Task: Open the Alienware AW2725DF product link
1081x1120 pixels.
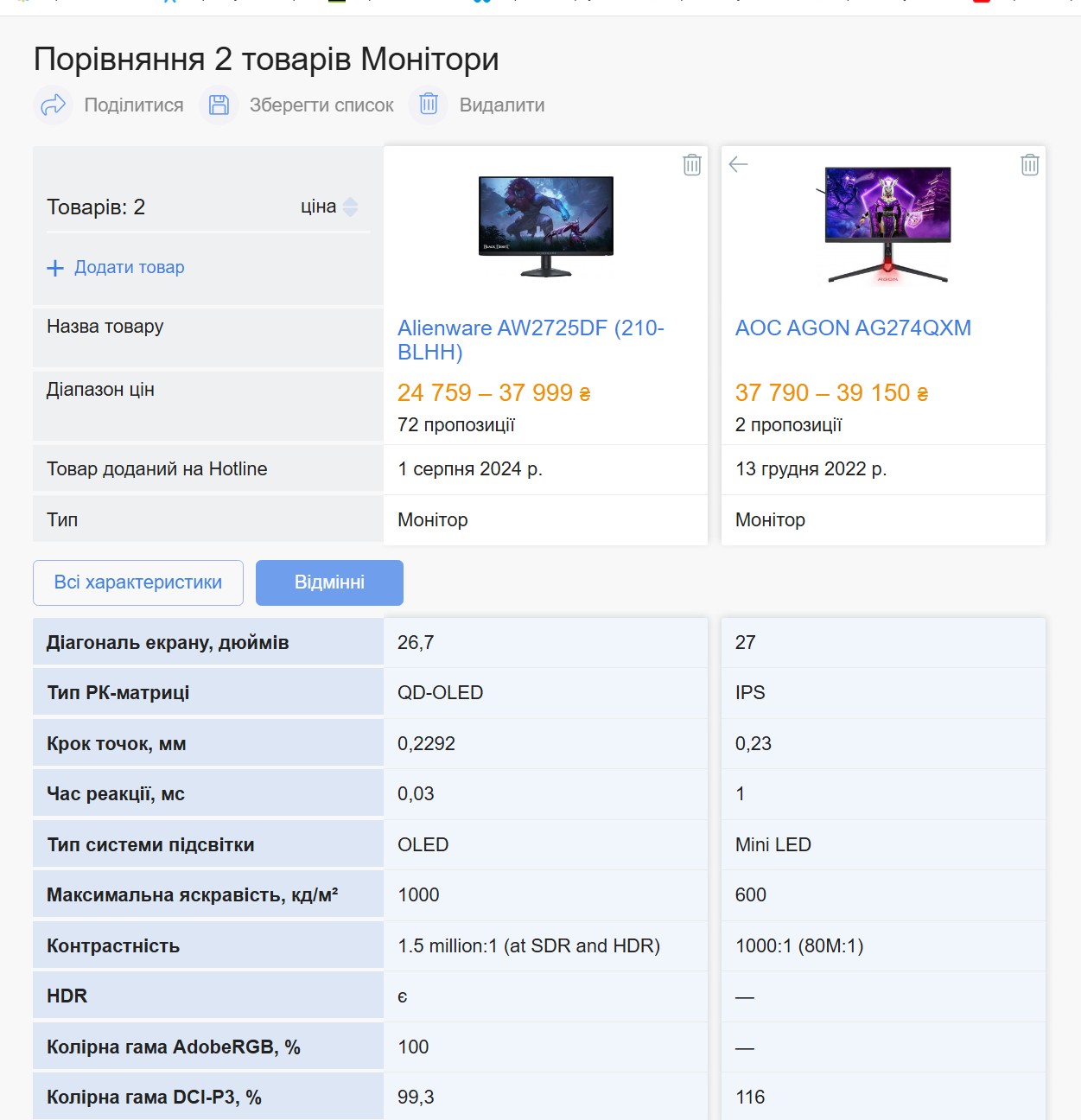Action: coord(531,340)
